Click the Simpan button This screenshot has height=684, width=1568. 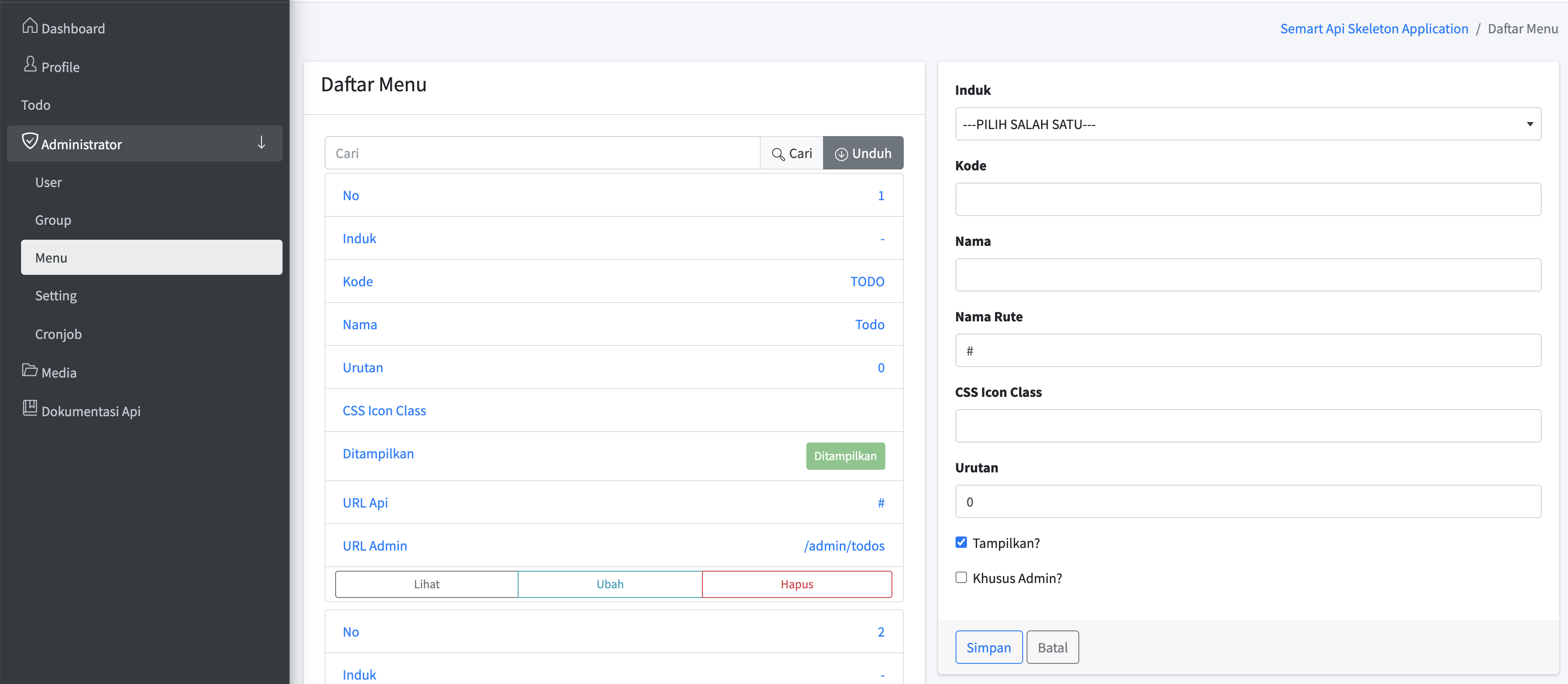click(x=988, y=648)
